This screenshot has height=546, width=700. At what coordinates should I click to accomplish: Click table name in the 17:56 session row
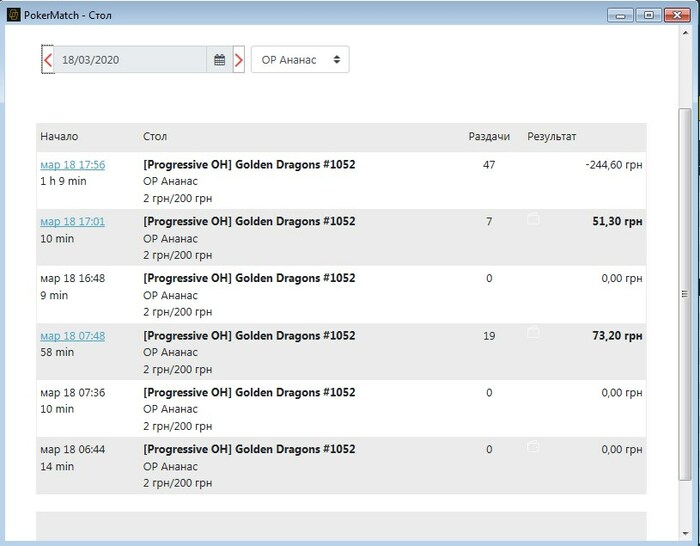249,165
